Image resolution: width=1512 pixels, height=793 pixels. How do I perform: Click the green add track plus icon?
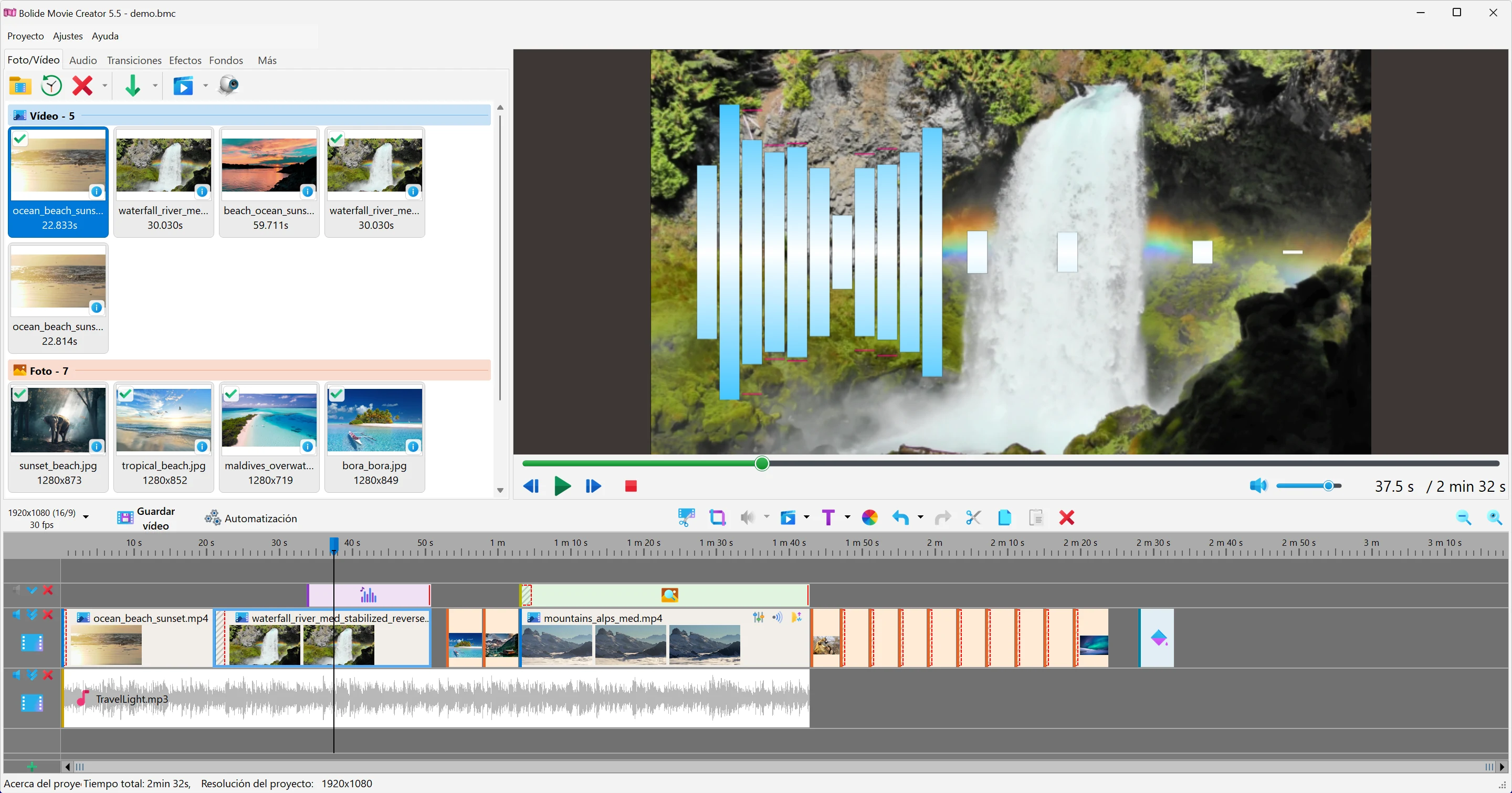tap(31, 767)
